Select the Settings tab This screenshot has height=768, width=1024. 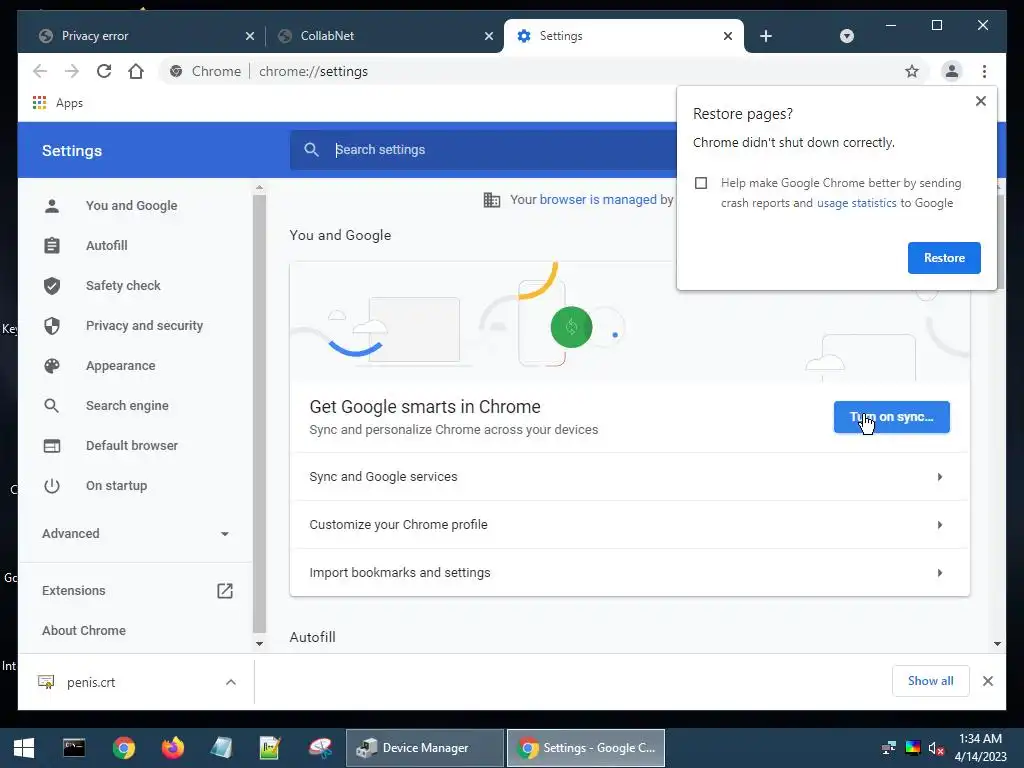click(x=624, y=36)
